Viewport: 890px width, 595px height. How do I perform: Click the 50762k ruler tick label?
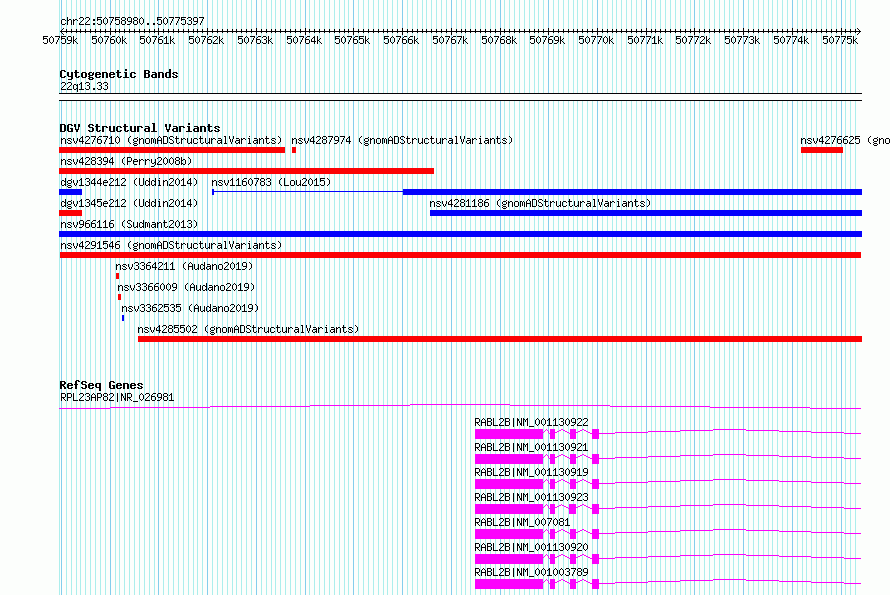(206, 40)
